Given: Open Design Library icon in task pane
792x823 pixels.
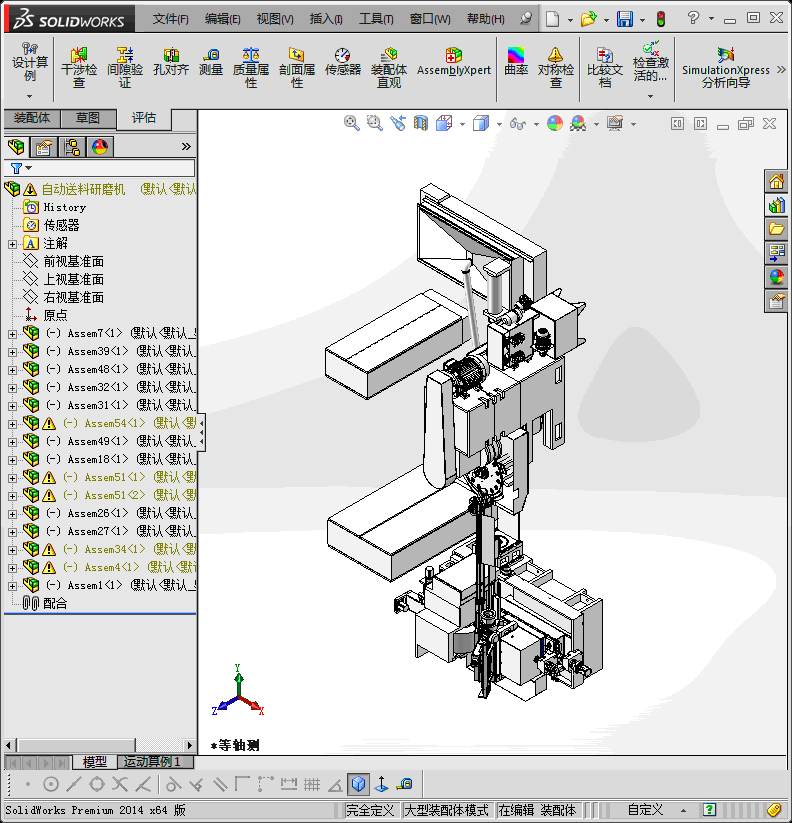Looking at the screenshot, I should coord(776,206).
